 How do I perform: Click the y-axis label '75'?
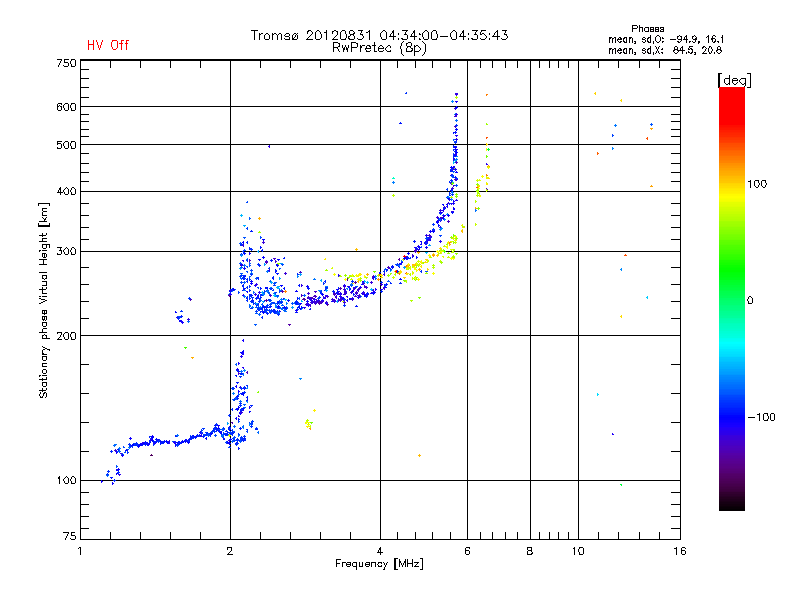70,536
